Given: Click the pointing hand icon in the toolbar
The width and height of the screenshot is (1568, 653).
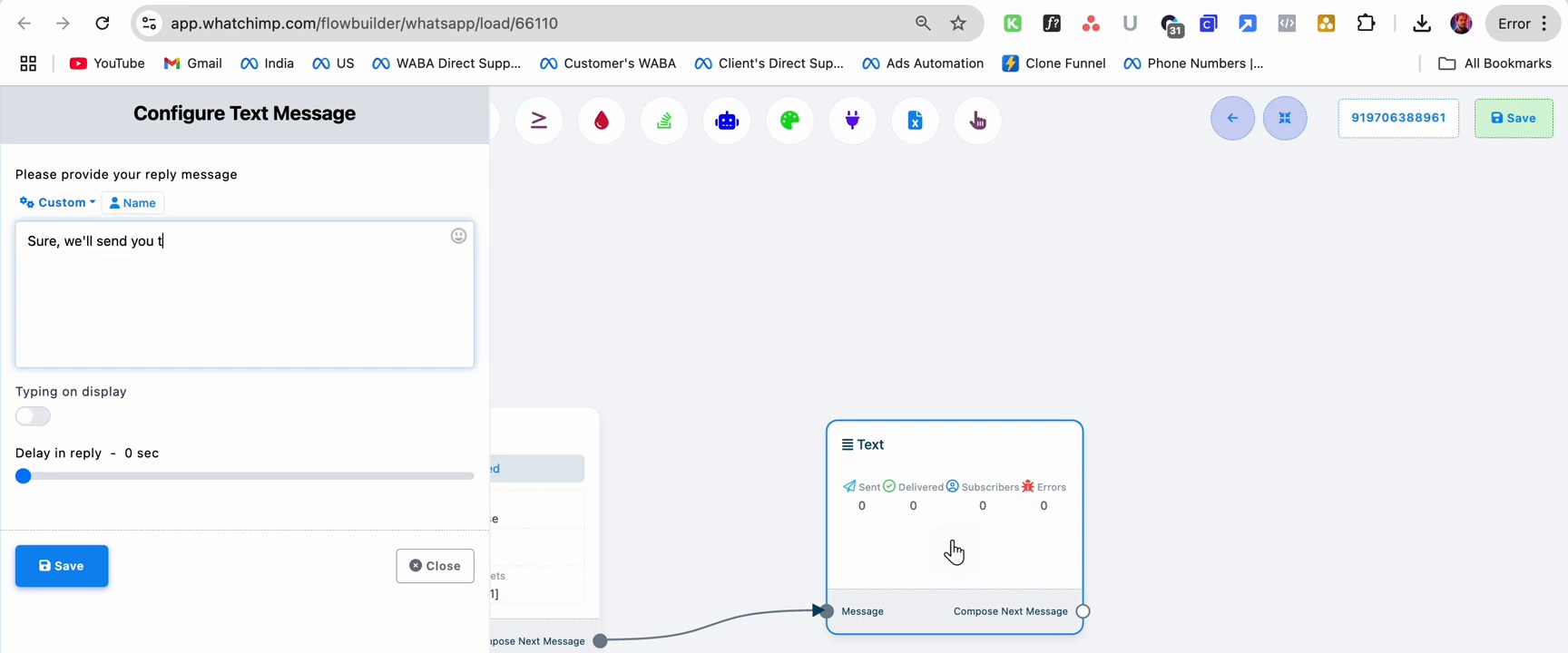Looking at the screenshot, I should point(978,120).
